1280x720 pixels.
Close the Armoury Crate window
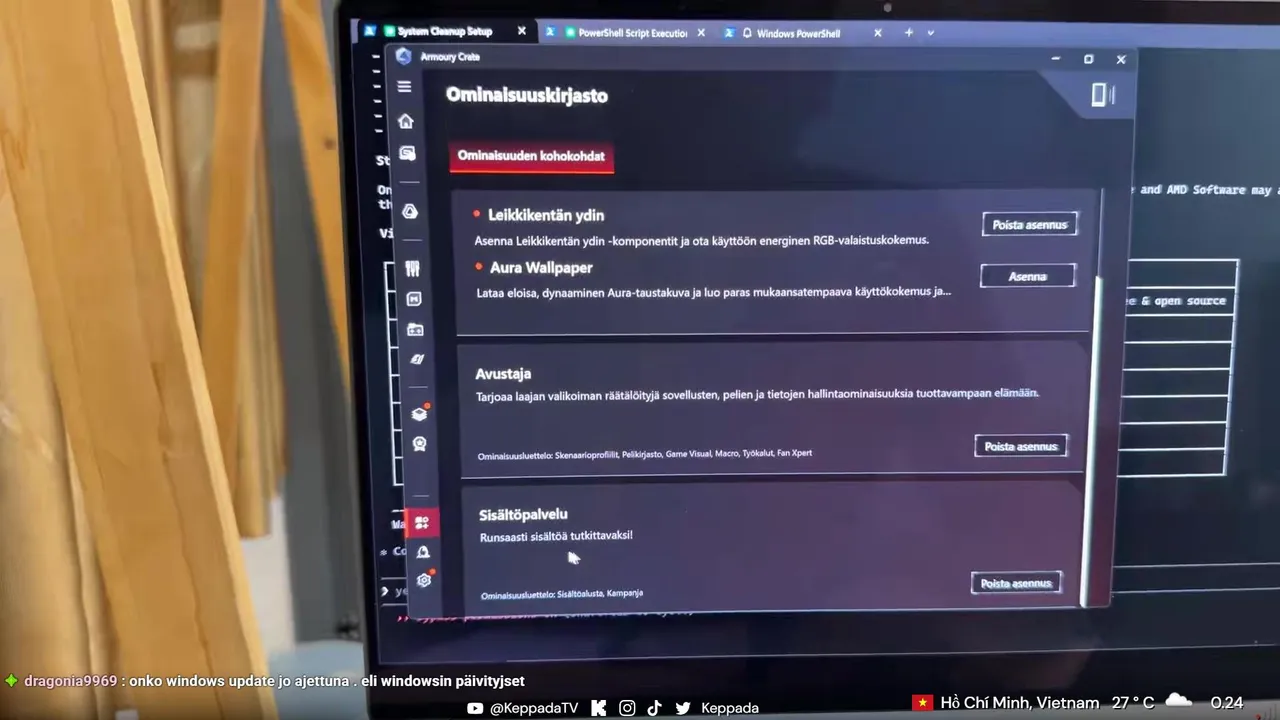click(1121, 59)
